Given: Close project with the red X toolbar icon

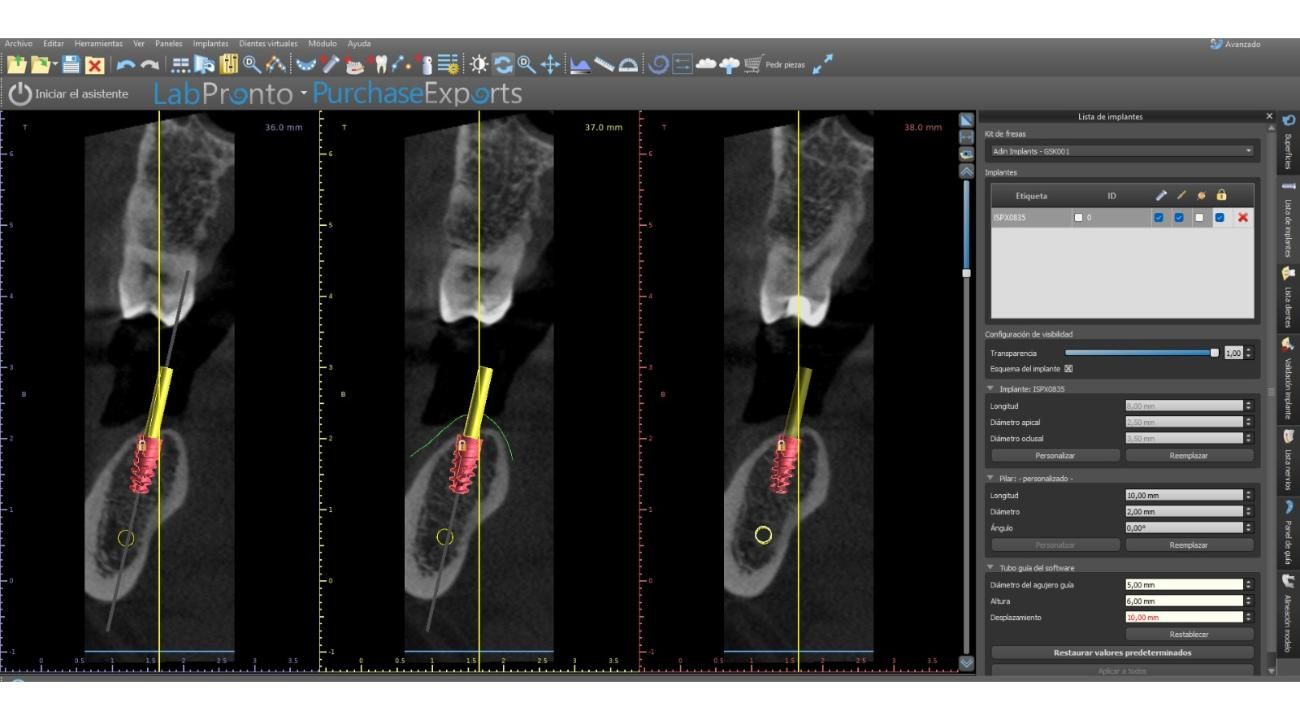Looking at the screenshot, I should pos(94,65).
